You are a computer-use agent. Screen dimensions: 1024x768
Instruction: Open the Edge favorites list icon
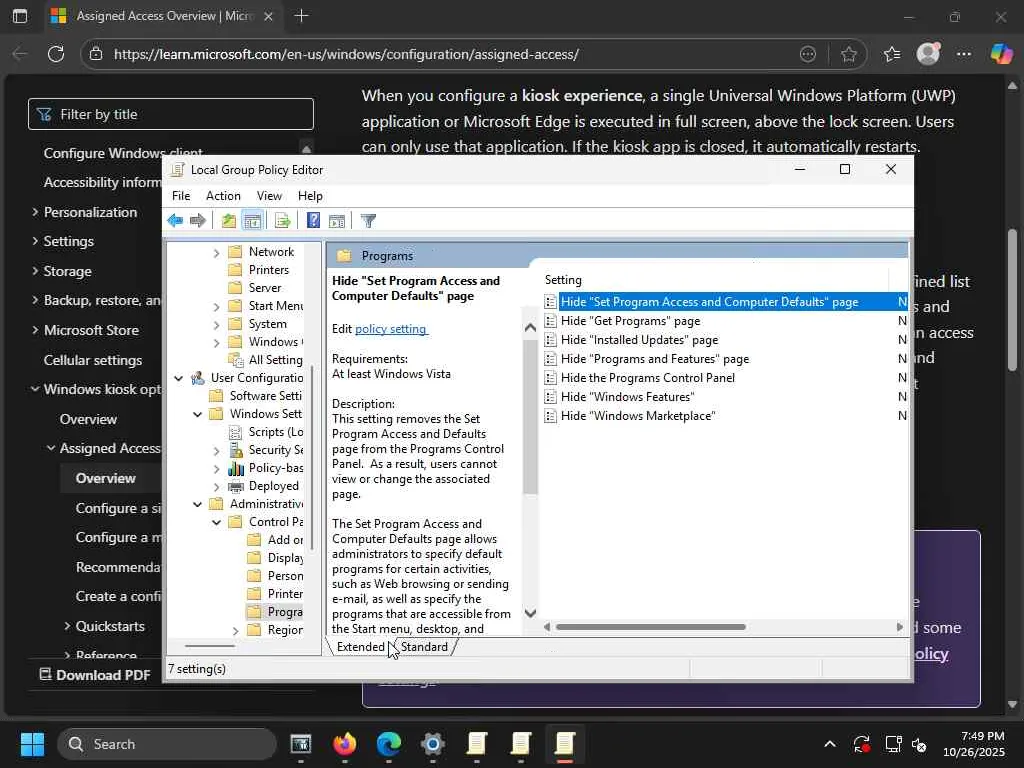coord(891,54)
